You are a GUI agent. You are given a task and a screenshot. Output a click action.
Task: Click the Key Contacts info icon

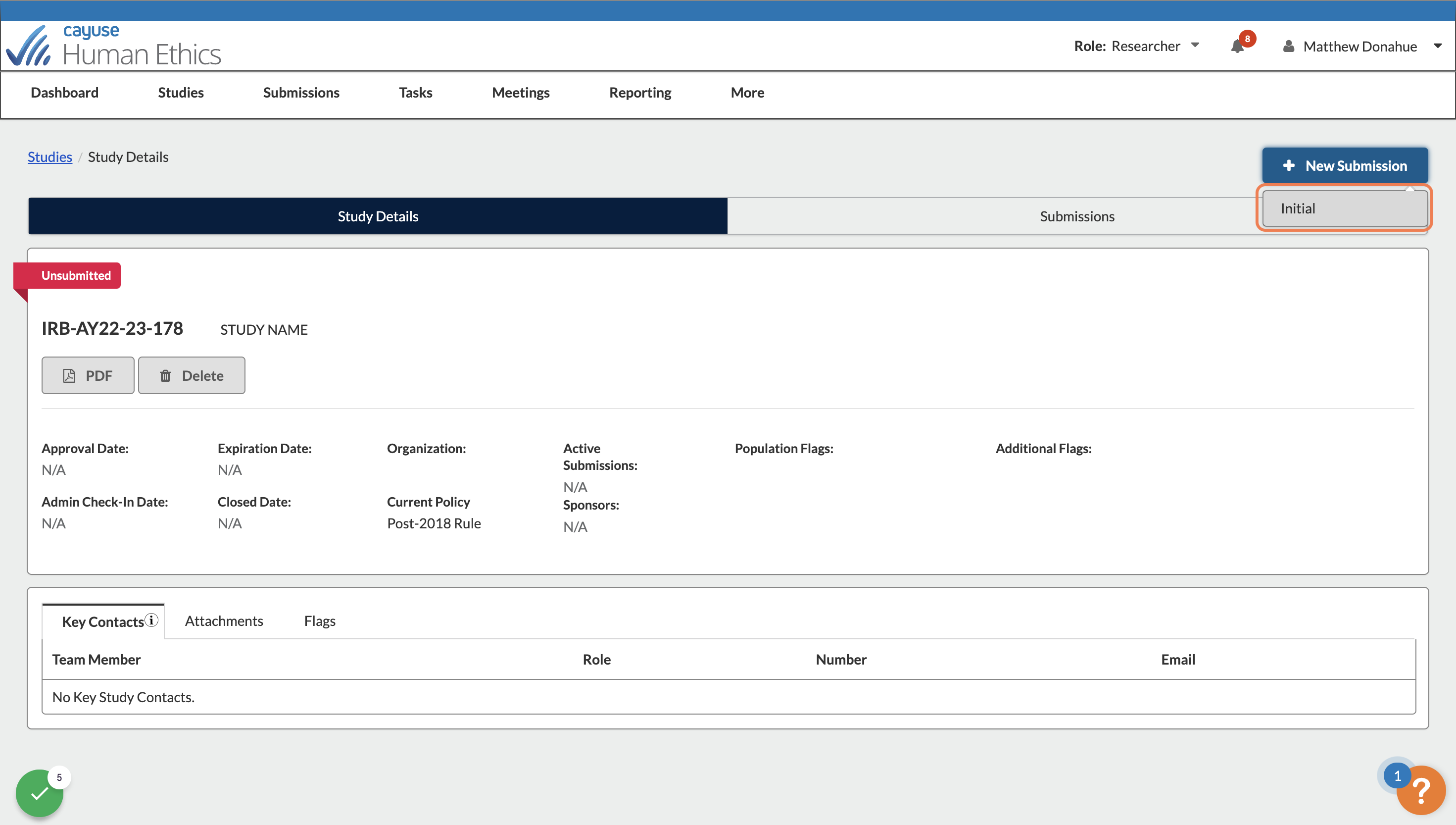pos(151,620)
